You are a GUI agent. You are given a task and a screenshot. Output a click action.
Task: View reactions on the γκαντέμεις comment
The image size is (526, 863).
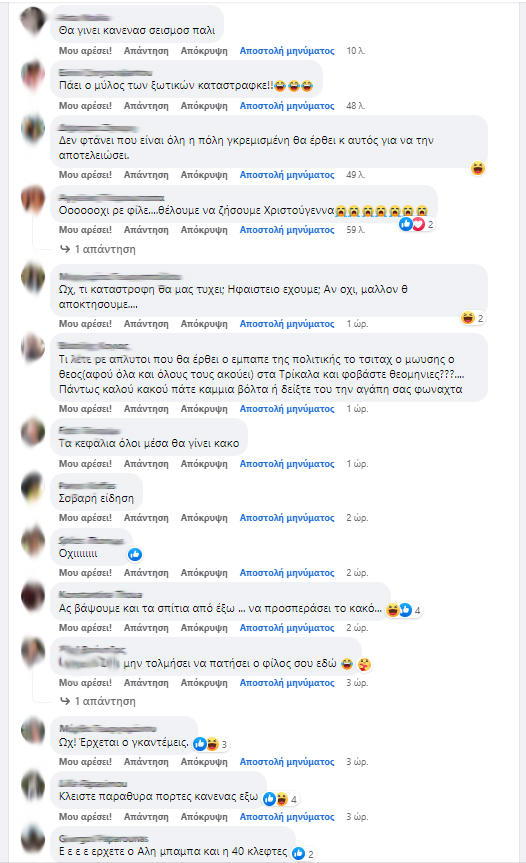coord(211,744)
